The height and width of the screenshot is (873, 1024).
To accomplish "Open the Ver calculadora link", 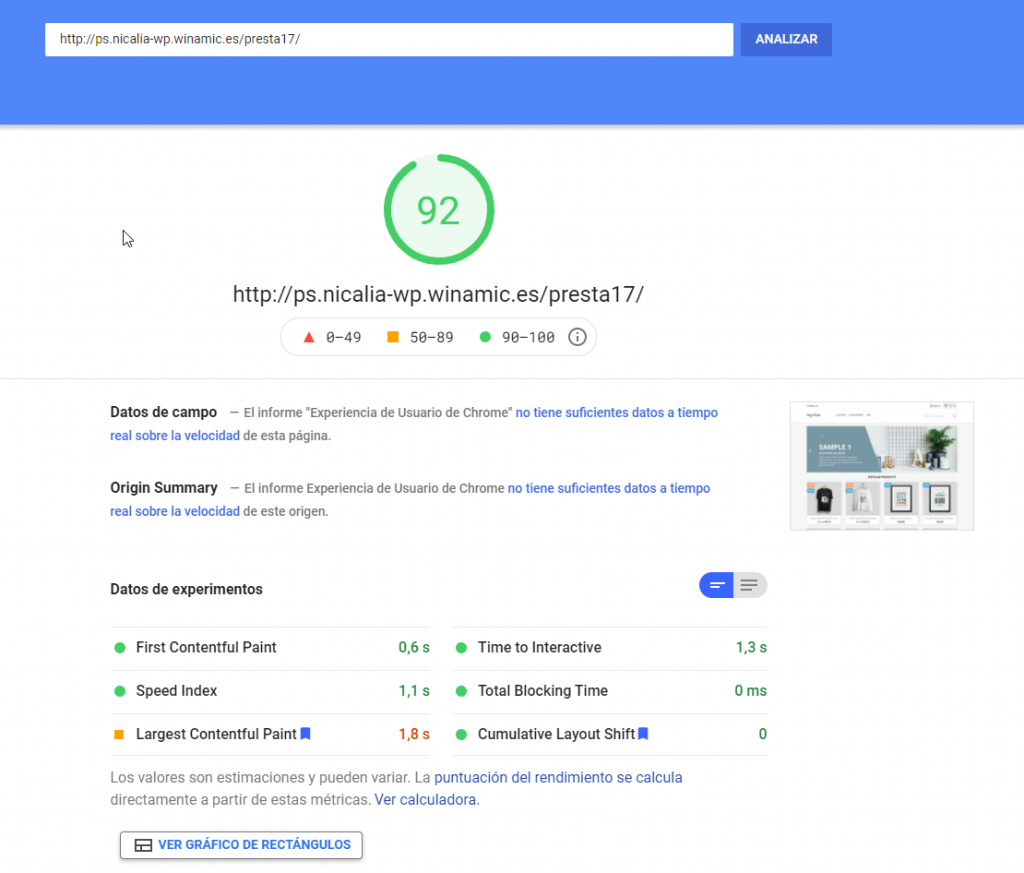I will pyautogui.click(x=426, y=800).
